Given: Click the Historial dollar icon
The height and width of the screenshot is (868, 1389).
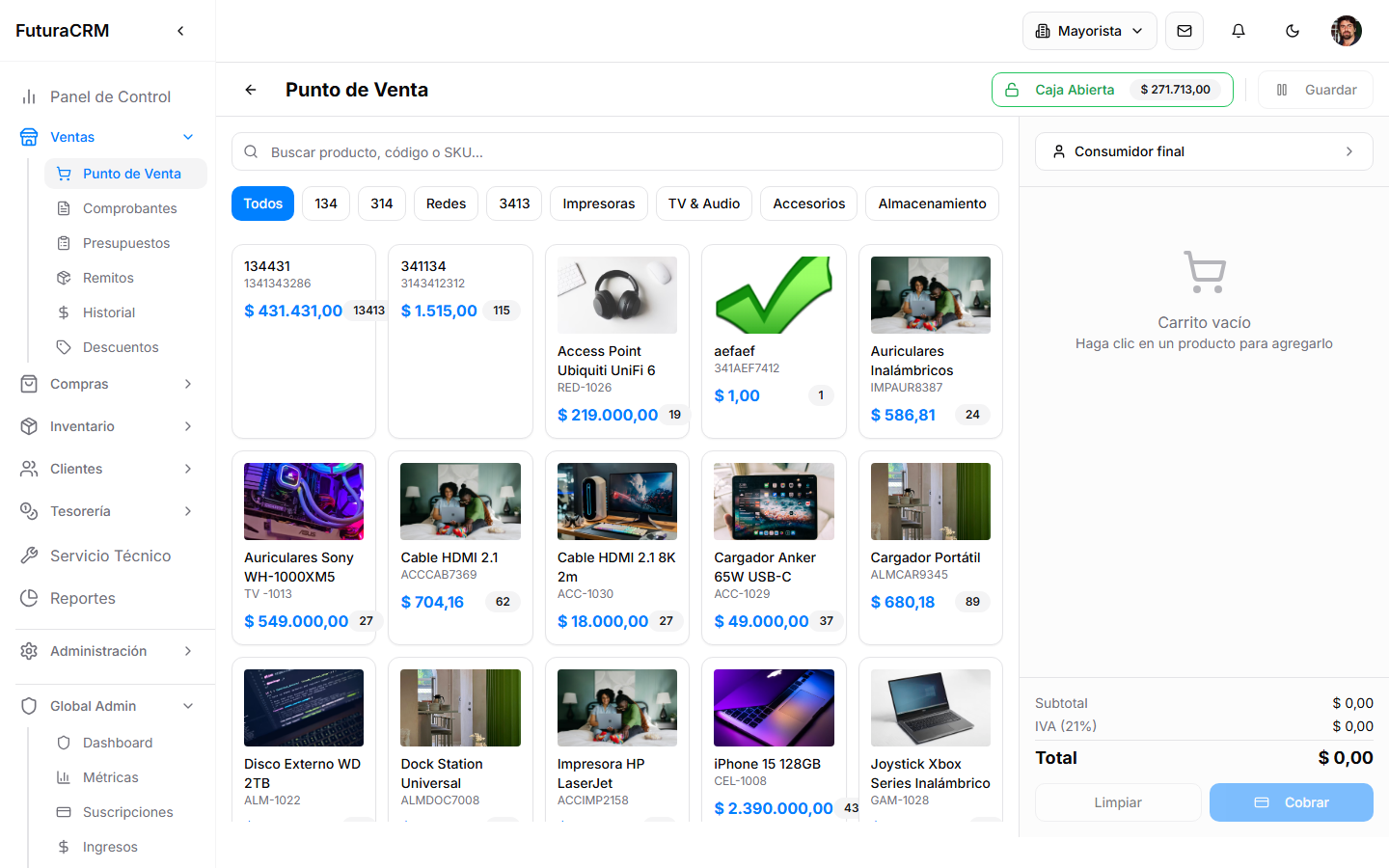Looking at the screenshot, I should point(64,312).
